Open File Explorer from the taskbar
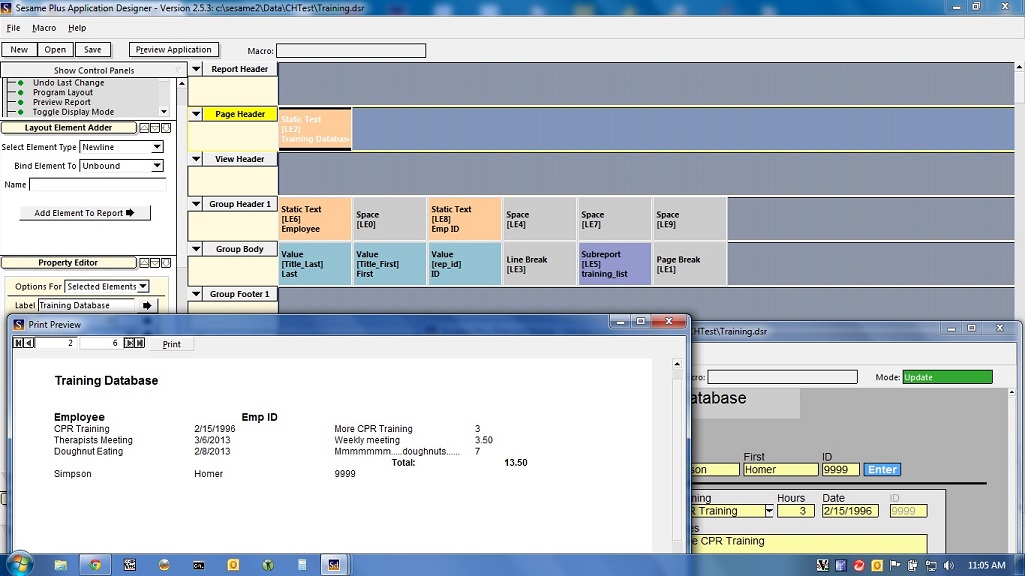The height and width of the screenshot is (576, 1025). pyautogui.click(x=61, y=565)
